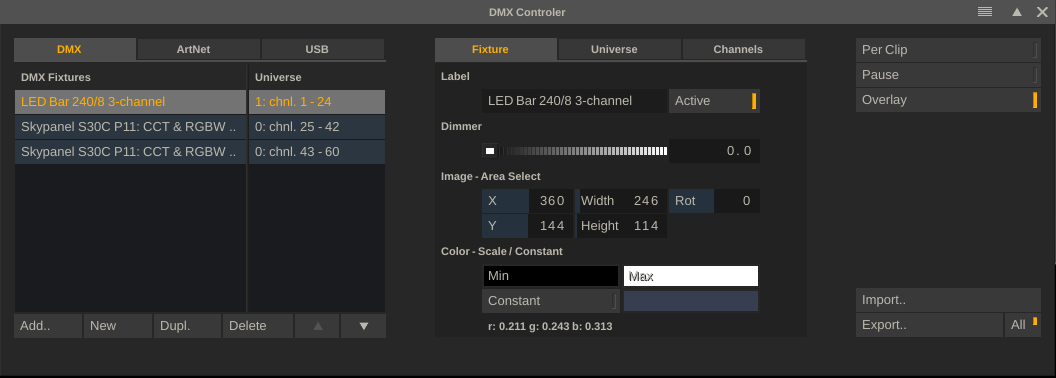
Task: Open the constant color swatch
Action: (x=691, y=301)
